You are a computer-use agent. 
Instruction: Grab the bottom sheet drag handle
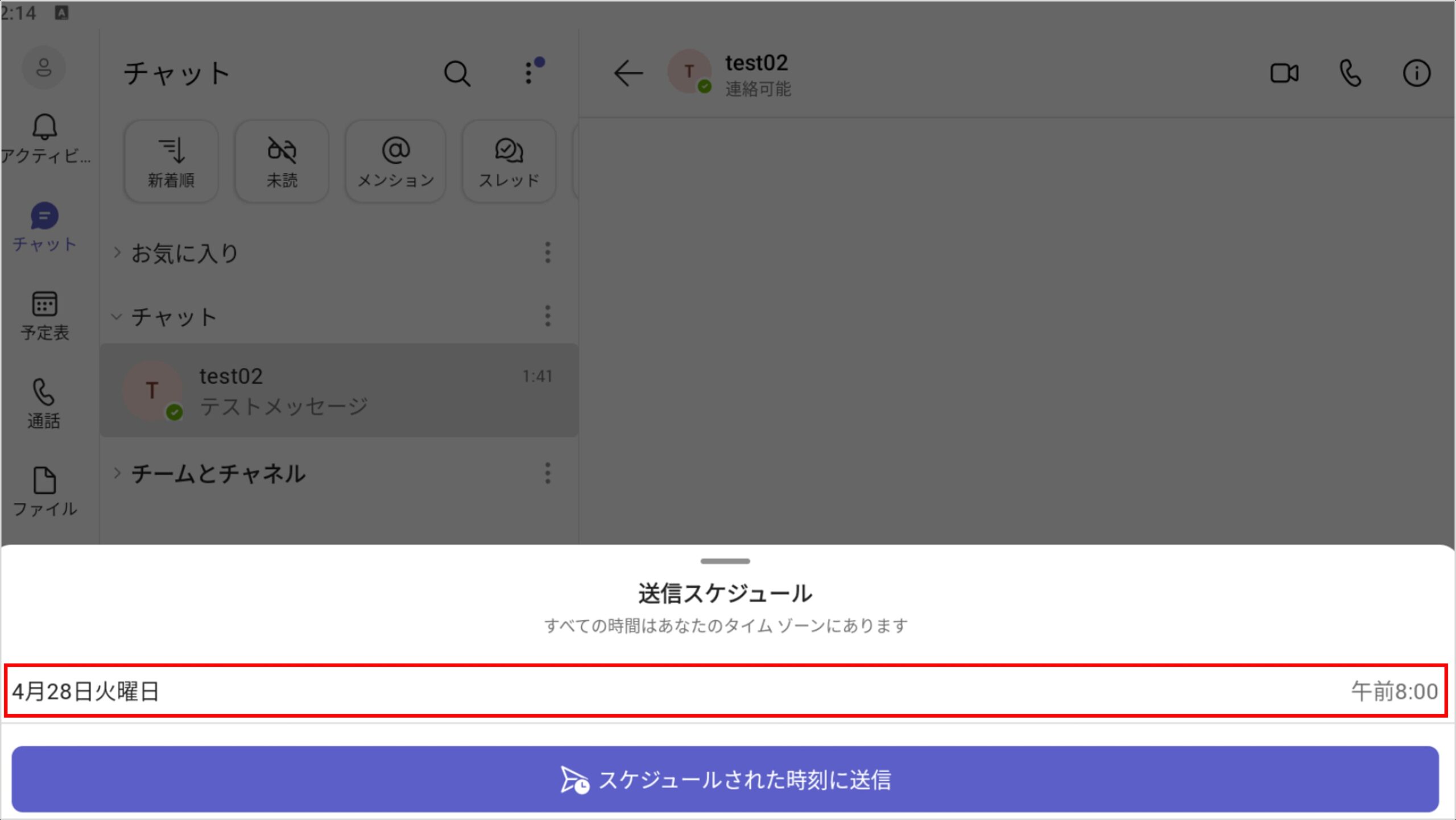[725, 561]
